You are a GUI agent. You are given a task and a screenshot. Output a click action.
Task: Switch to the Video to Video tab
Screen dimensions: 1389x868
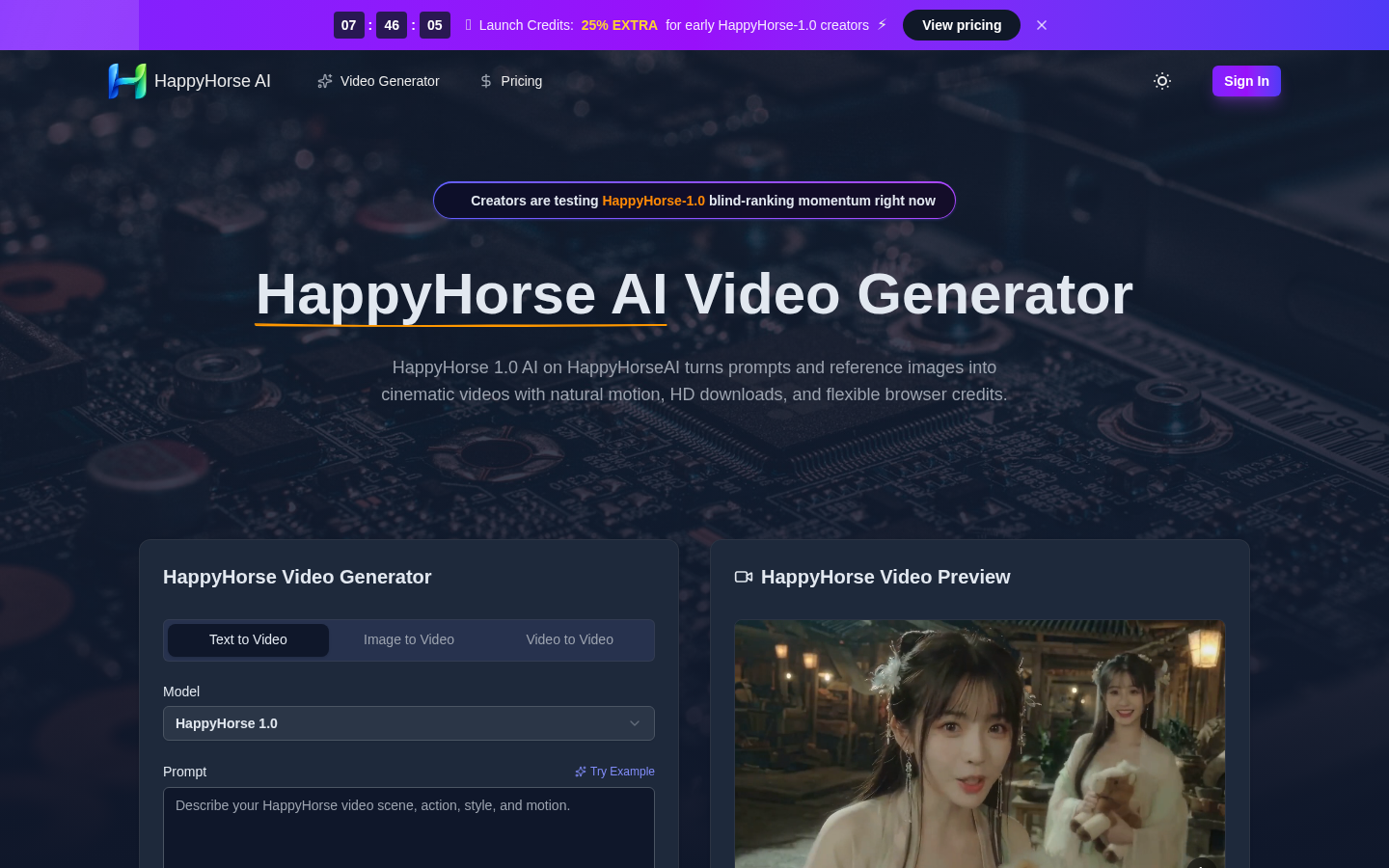coord(569,639)
